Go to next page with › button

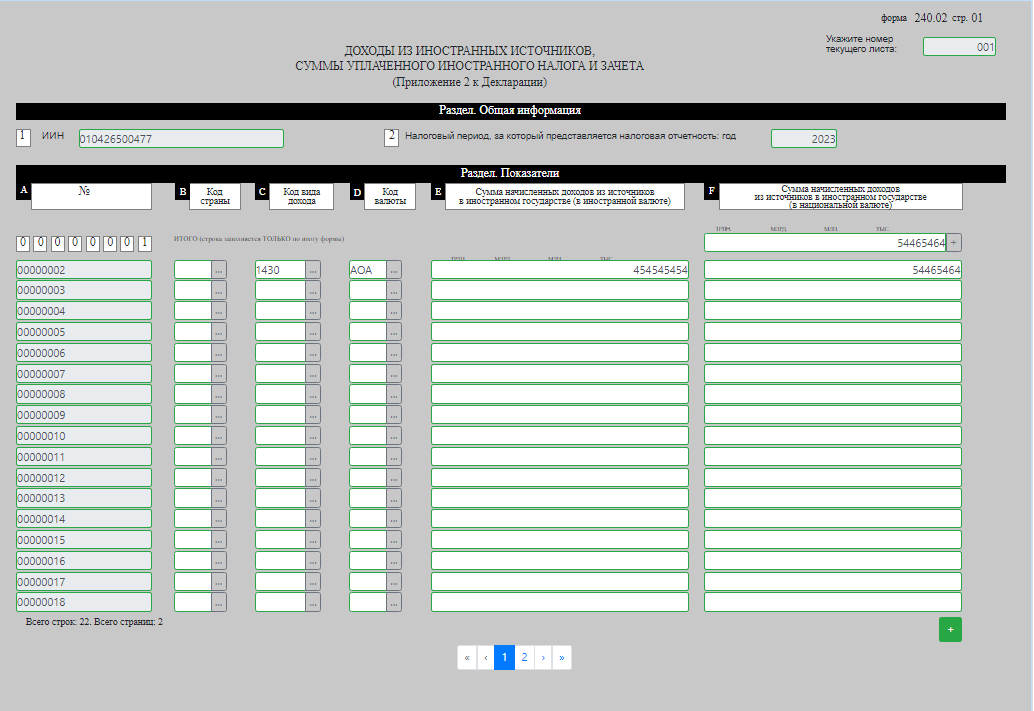coord(543,658)
